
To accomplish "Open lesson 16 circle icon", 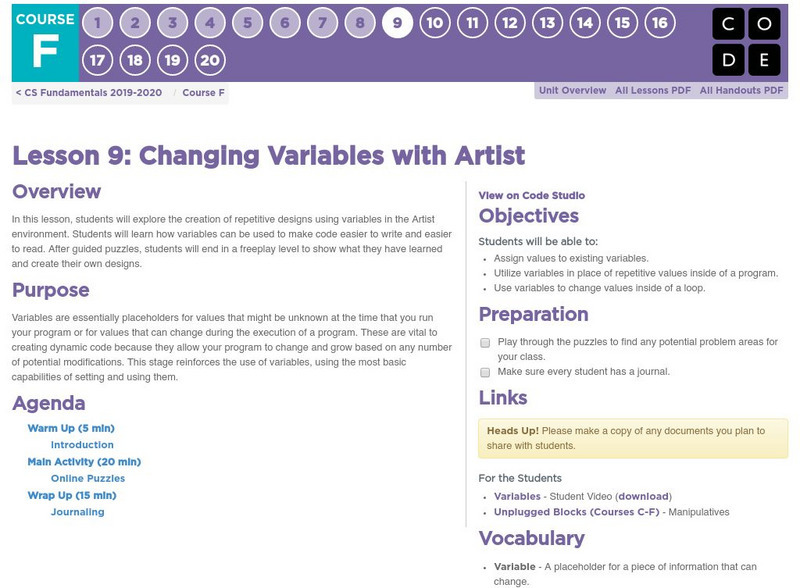I will 659,23.
